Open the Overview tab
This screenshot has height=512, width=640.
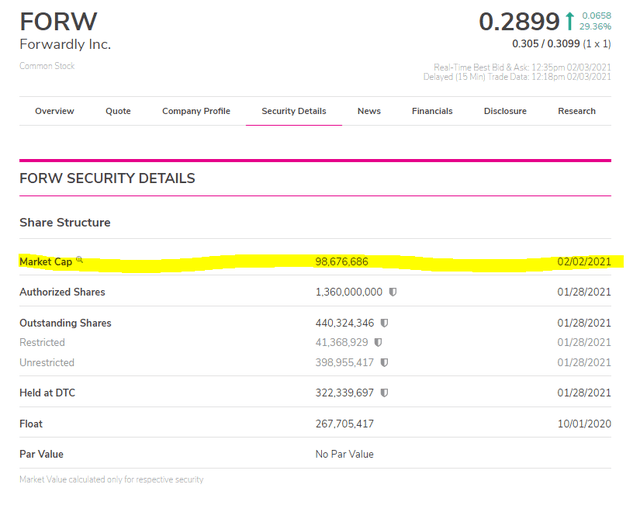[54, 111]
